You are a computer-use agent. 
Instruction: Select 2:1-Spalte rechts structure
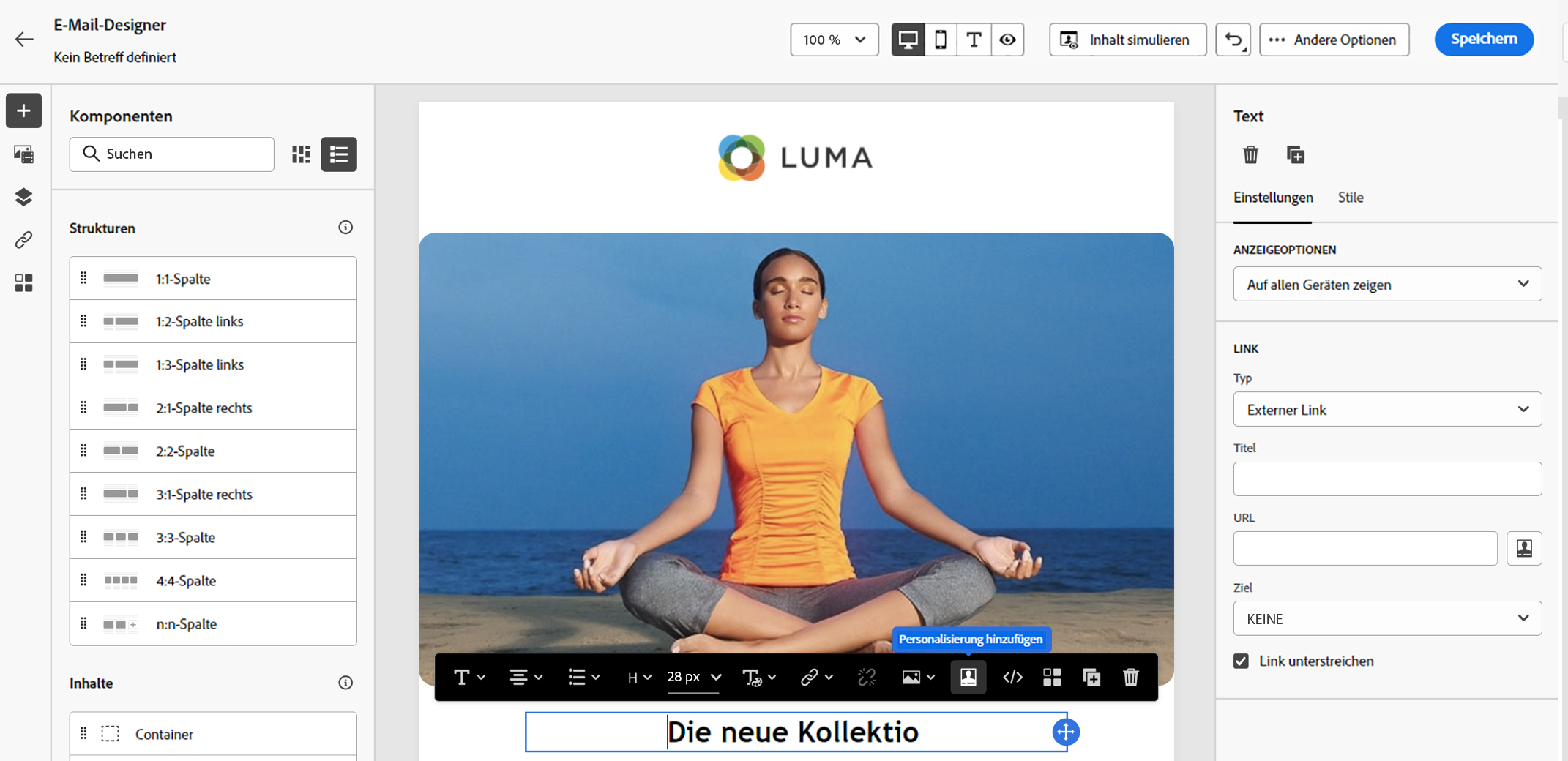[213, 408]
